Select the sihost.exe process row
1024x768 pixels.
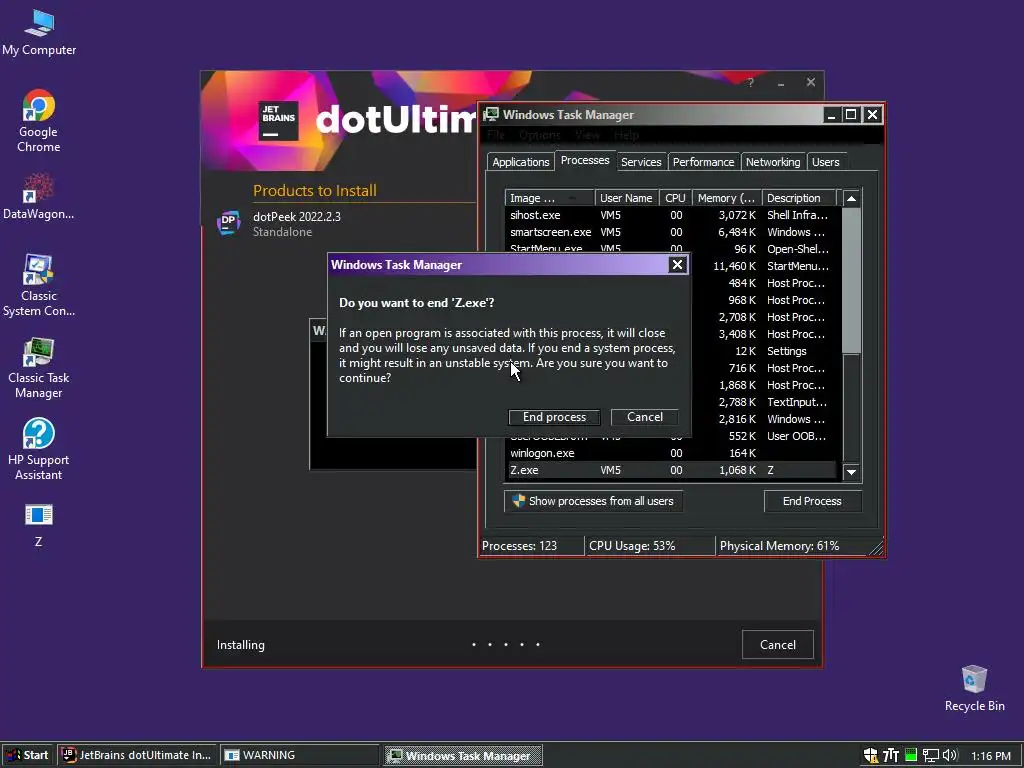point(671,215)
